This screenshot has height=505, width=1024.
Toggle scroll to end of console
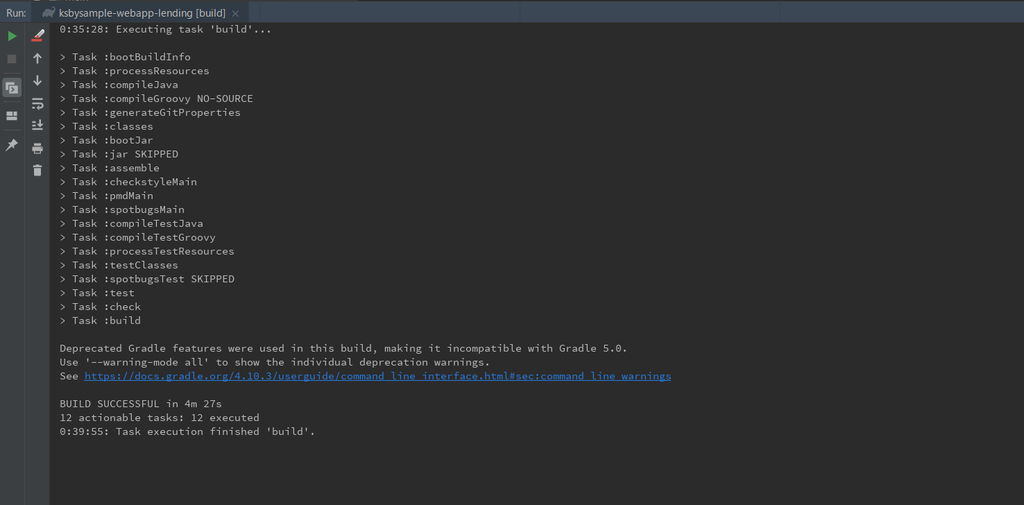click(x=37, y=125)
